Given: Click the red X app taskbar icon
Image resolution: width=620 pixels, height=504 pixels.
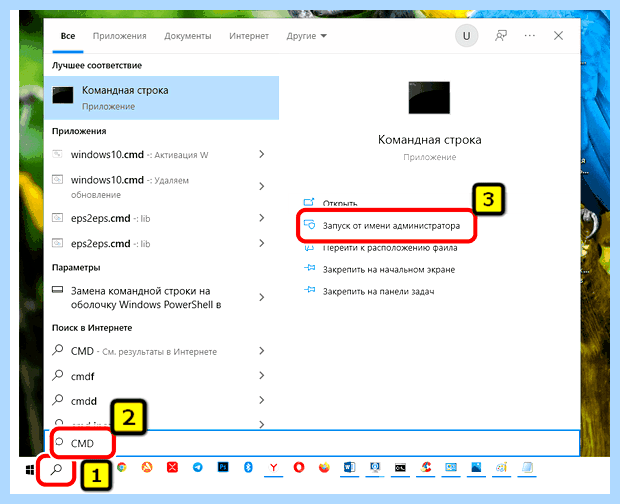Looking at the screenshot, I should (x=172, y=468).
